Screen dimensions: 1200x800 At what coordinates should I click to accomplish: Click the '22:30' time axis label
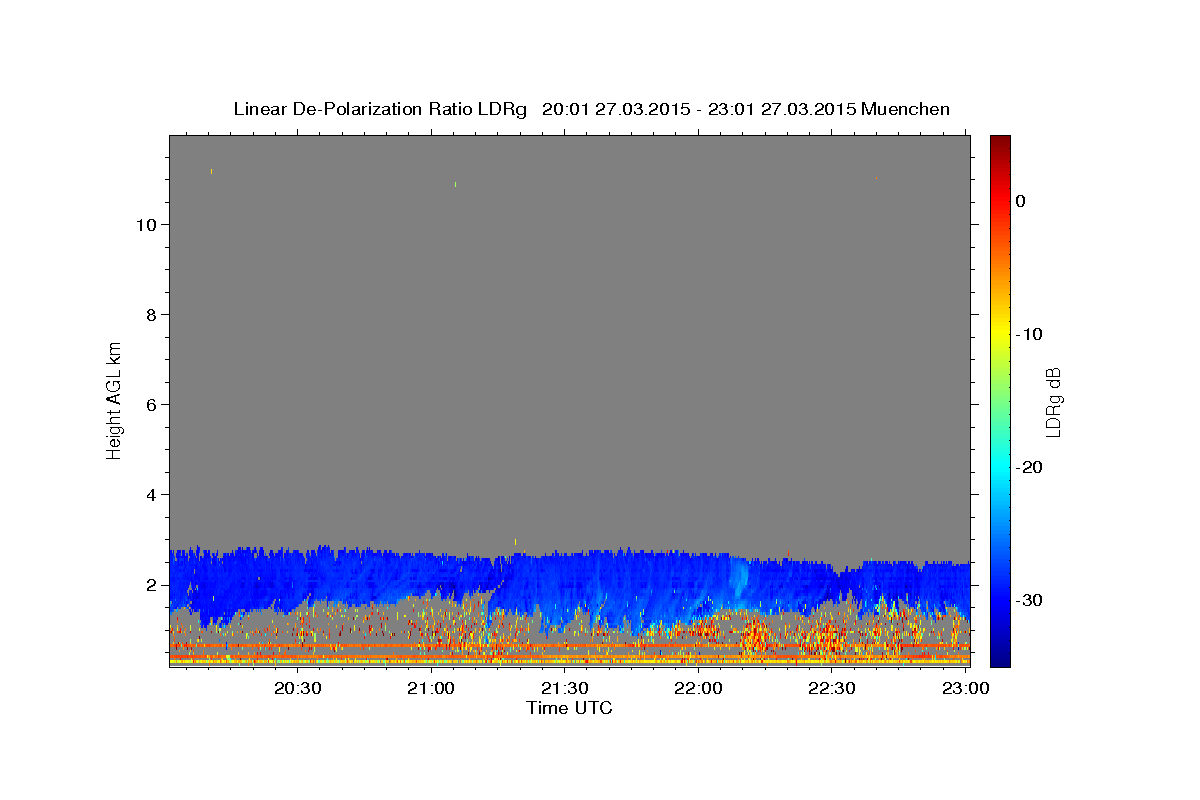(x=831, y=688)
